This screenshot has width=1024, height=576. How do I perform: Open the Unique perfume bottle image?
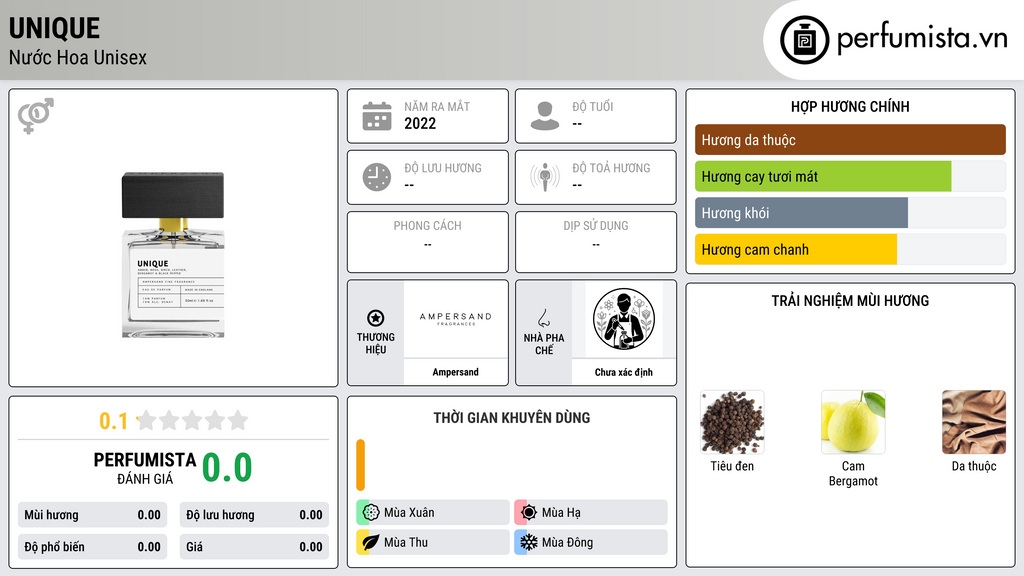[x=173, y=255]
